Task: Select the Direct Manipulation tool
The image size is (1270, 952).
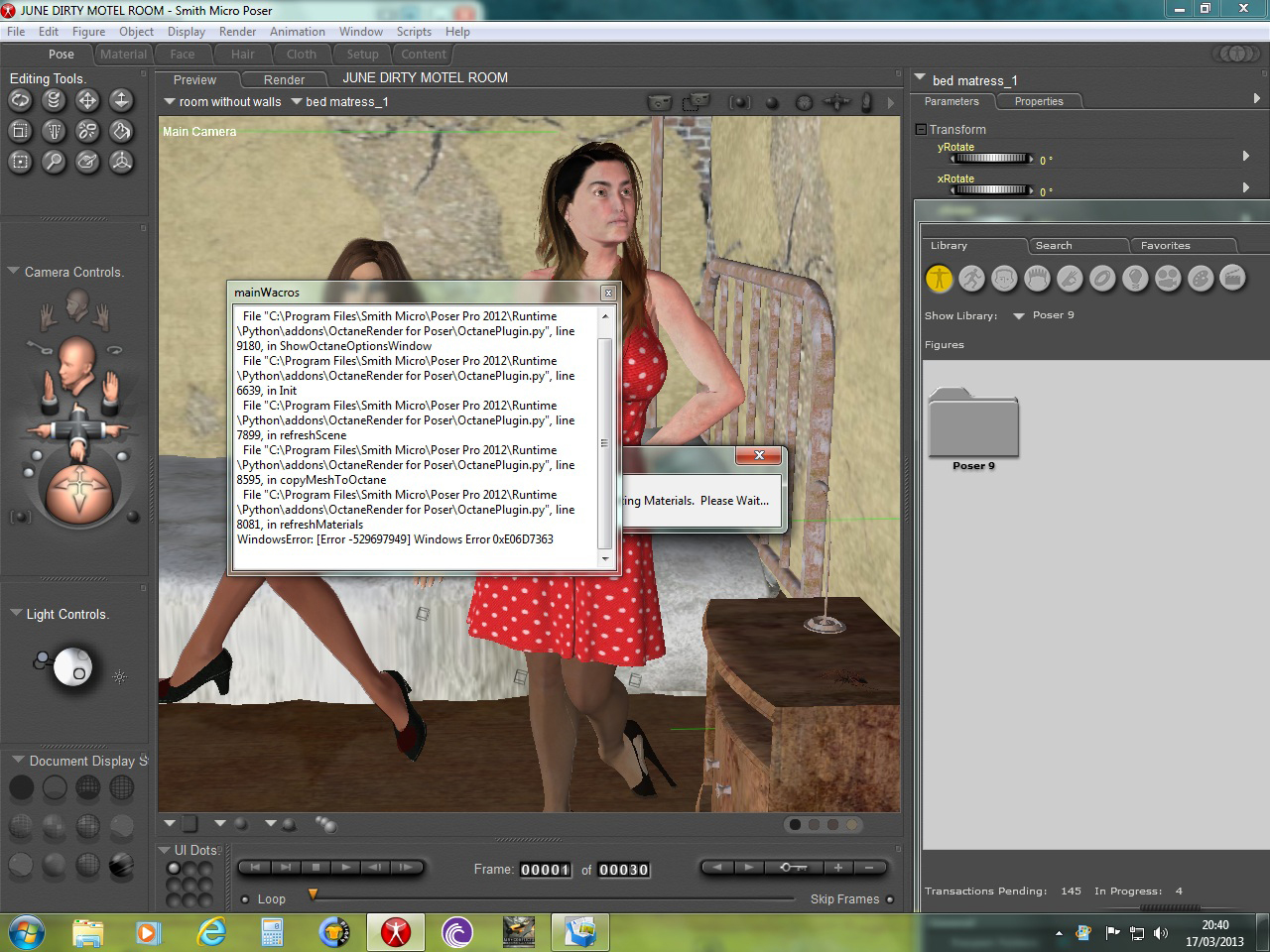Action: click(x=121, y=162)
